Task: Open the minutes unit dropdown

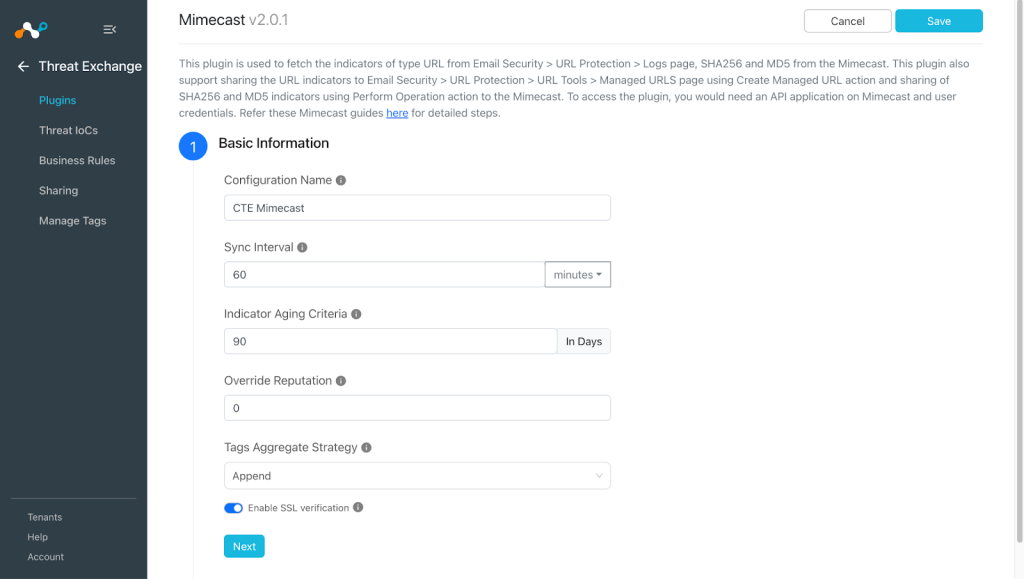Action: 578,275
